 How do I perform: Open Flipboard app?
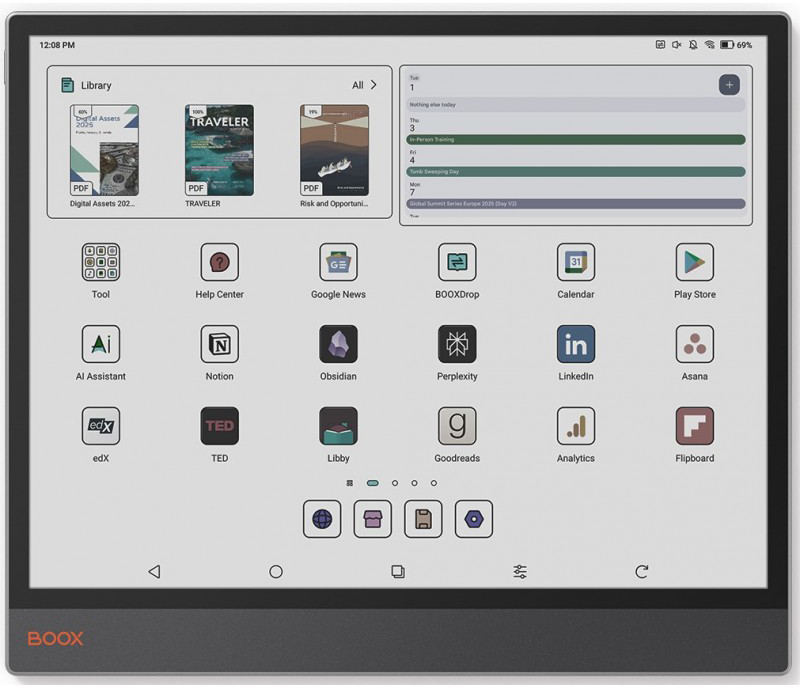(x=694, y=426)
